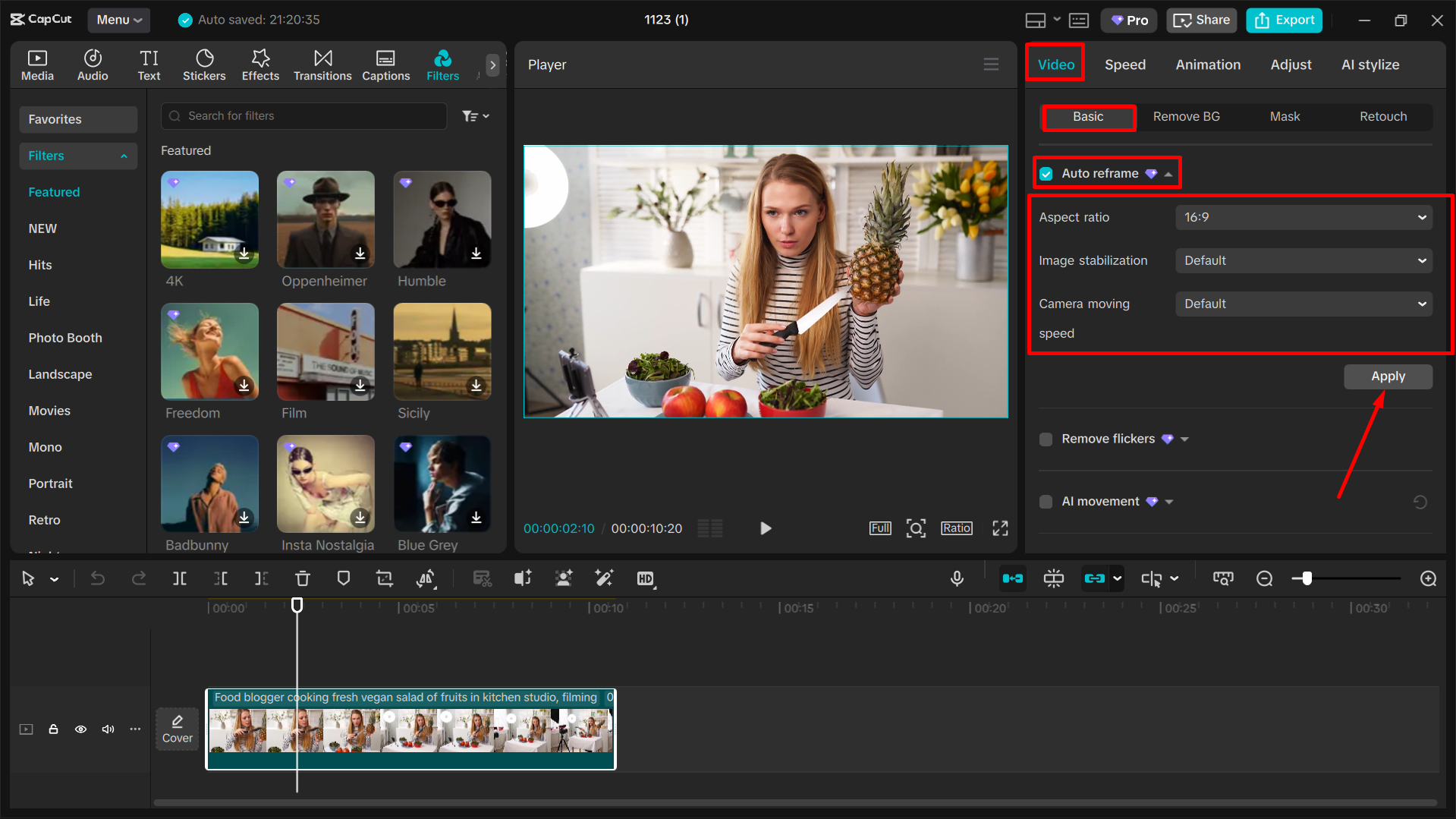
Task: Toggle HD preview quality
Action: [646, 578]
